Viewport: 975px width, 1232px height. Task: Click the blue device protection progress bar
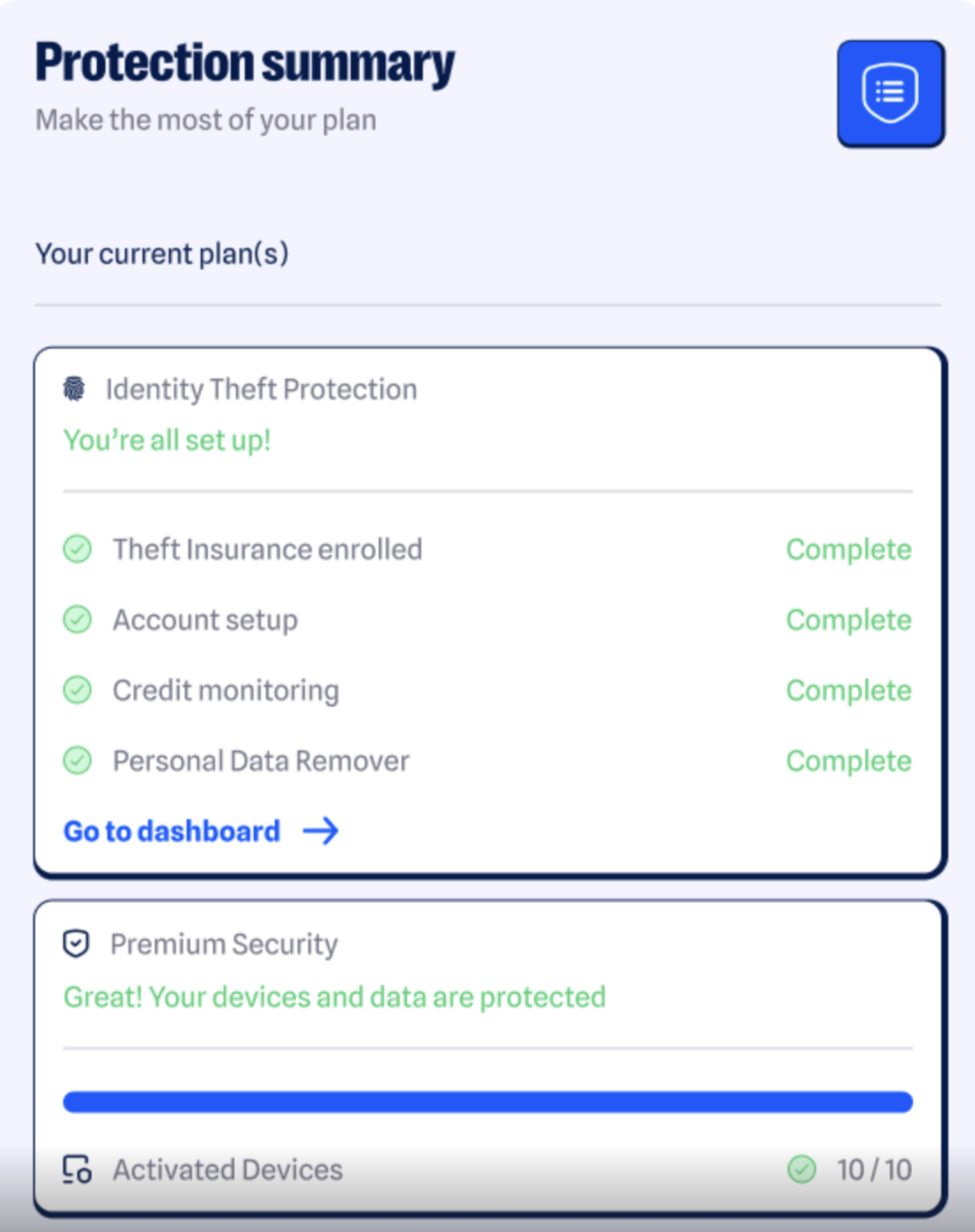tap(487, 1102)
